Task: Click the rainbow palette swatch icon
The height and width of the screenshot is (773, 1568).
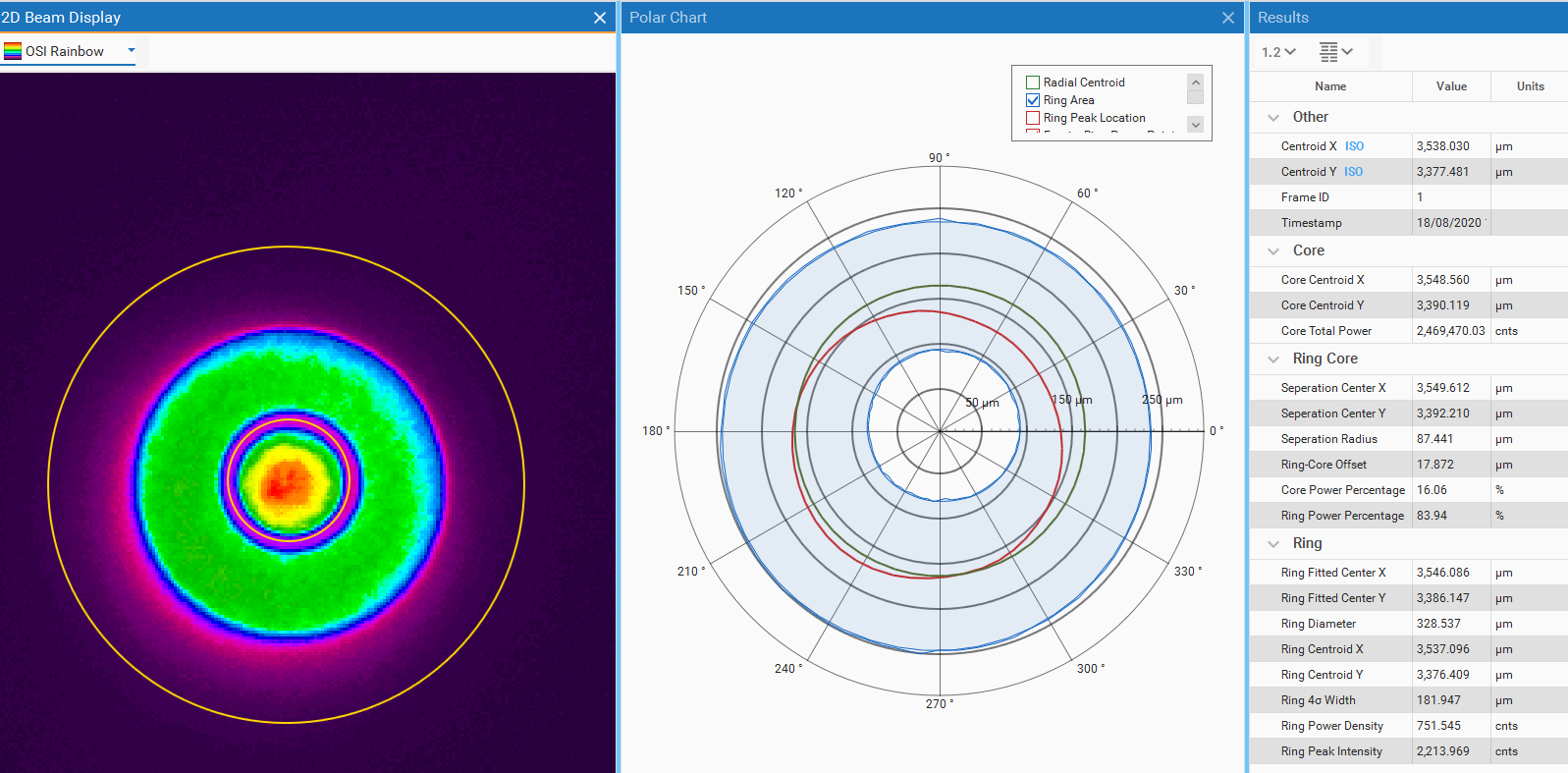Action: pos(13,51)
